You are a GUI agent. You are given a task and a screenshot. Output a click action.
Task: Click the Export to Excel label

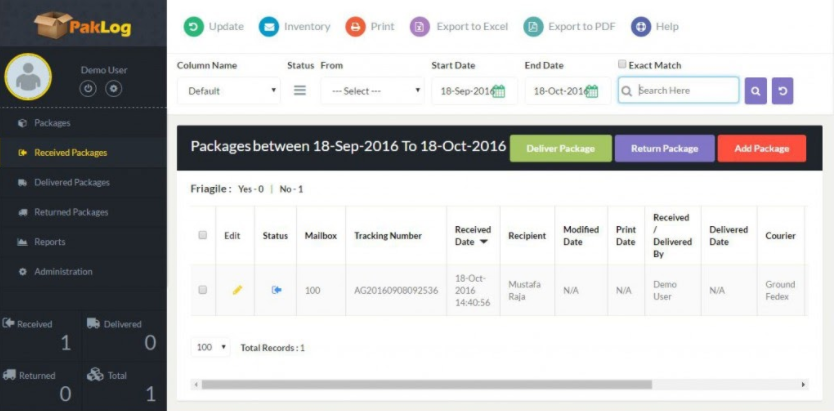(x=472, y=27)
